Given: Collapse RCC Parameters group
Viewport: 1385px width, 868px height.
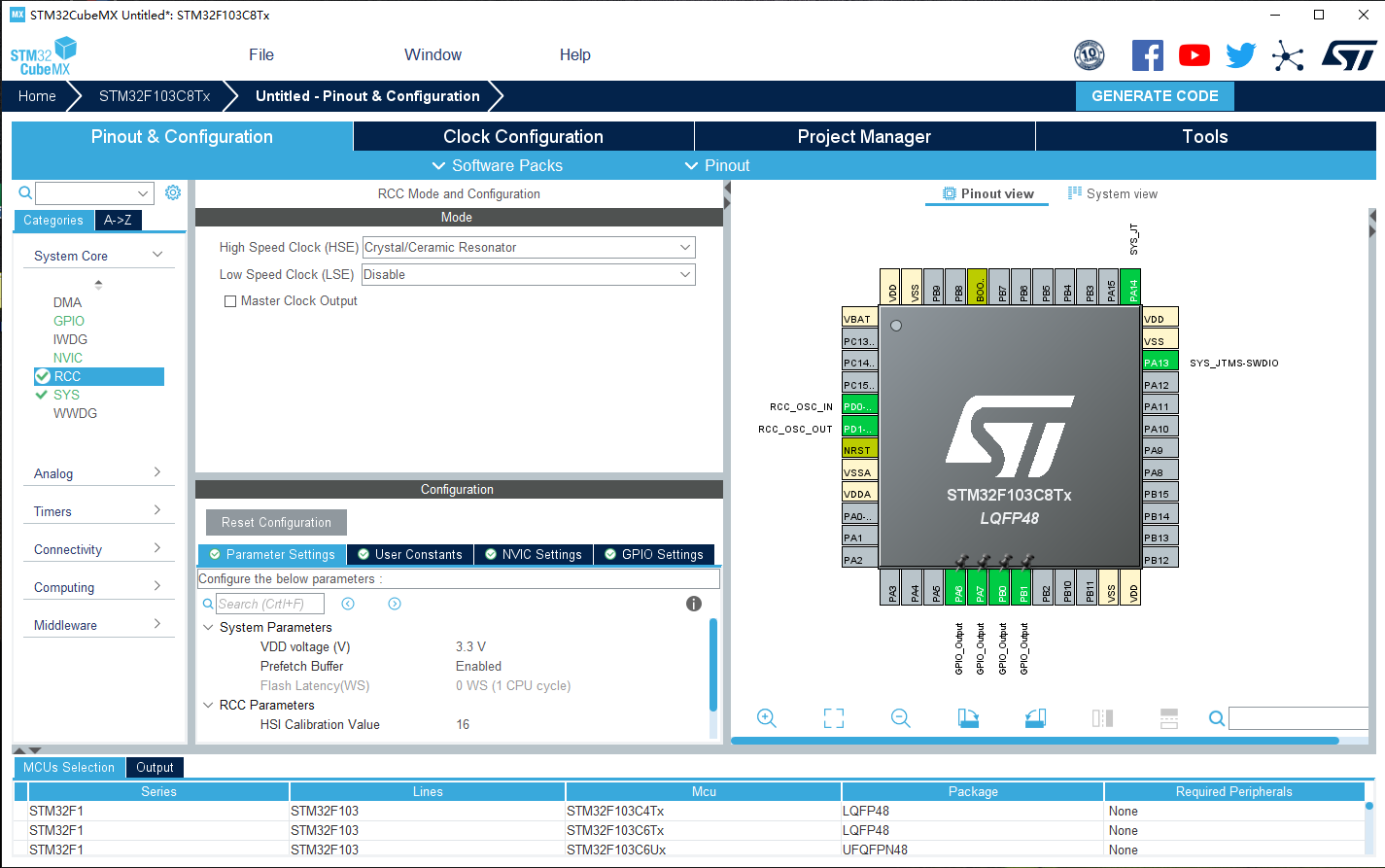Looking at the screenshot, I should tap(208, 705).
